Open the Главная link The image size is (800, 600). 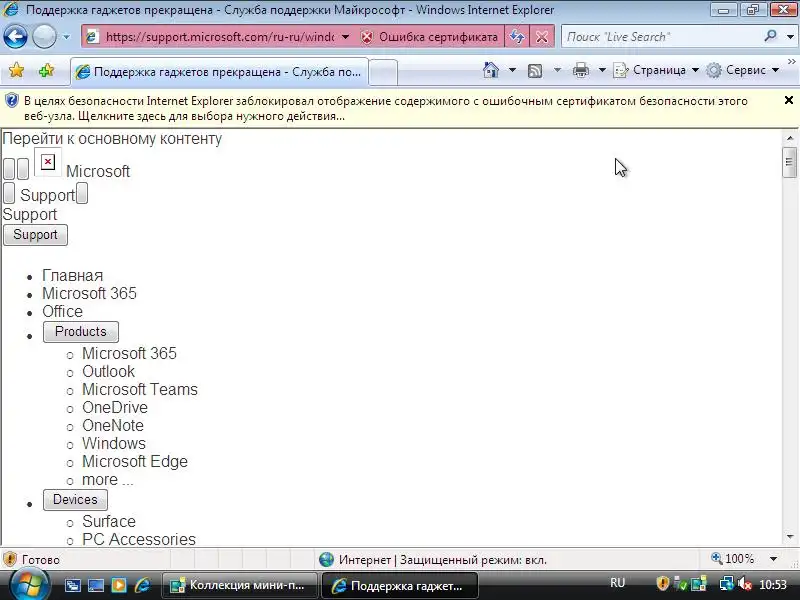[72, 276]
